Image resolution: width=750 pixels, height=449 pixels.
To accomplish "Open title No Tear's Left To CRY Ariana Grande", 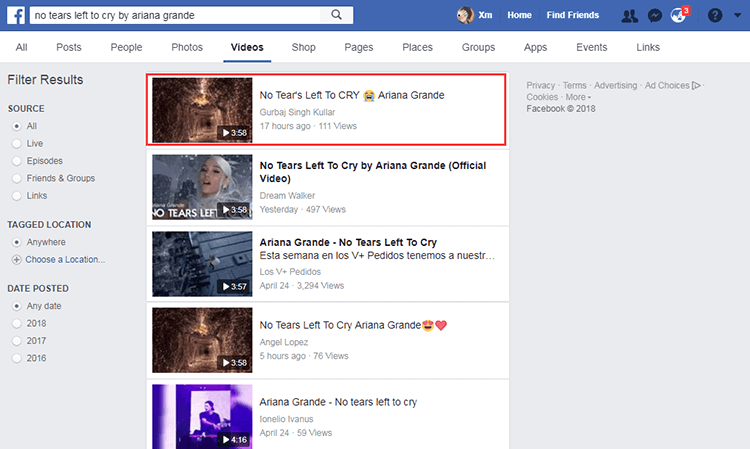I will [352, 95].
